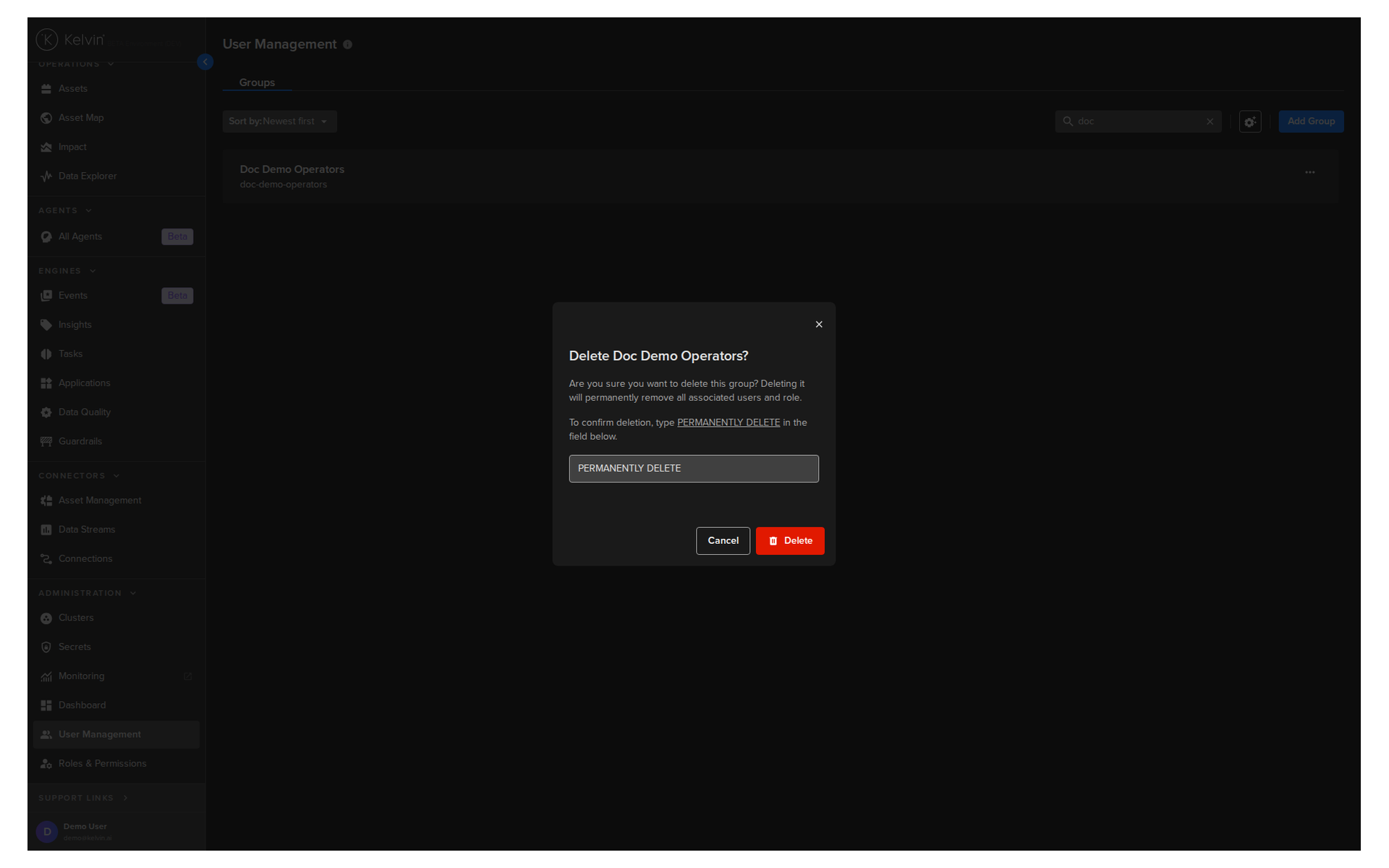The height and width of the screenshot is (868, 1389).
Task: Navigate to Roles & Permissions
Action: [116, 764]
